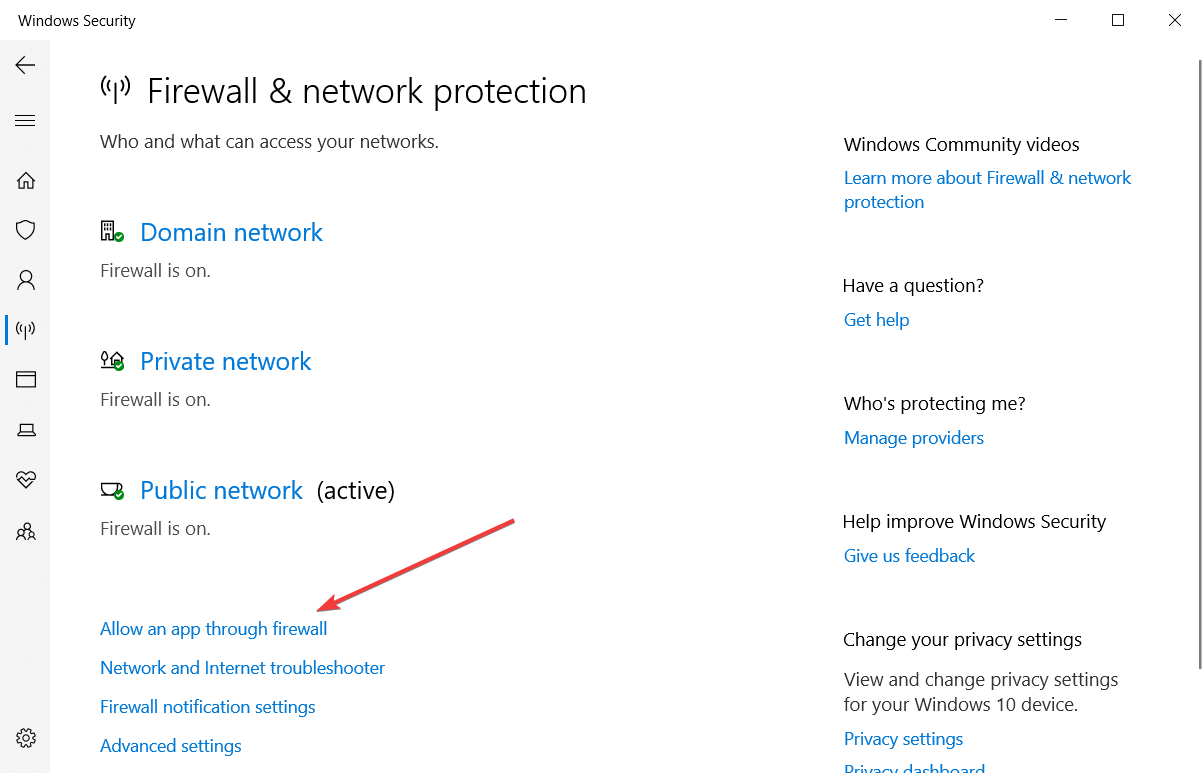Viewport: 1204px width, 773px height.
Task: Open Settings gear in sidebar
Action: pyautogui.click(x=26, y=738)
